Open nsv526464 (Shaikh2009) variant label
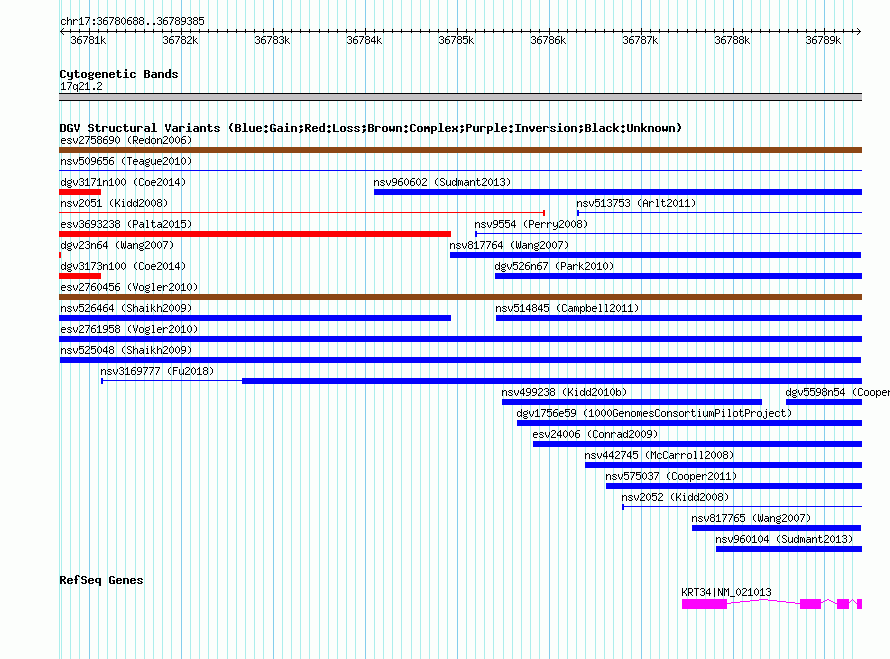The height and width of the screenshot is (659, 890). [x=126, y=308]
